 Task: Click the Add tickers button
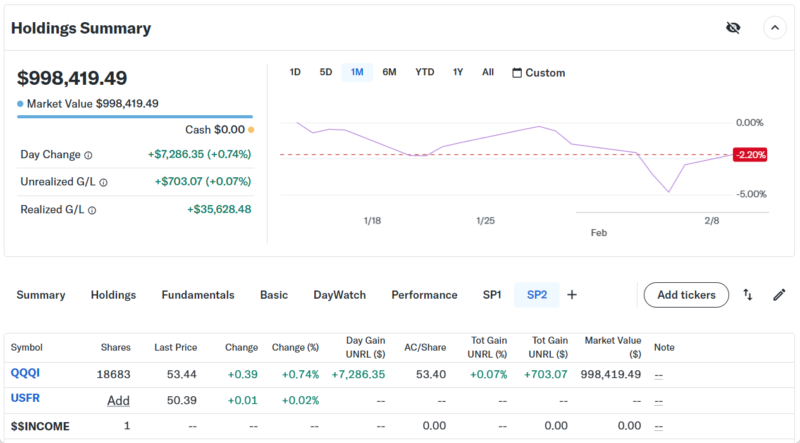click(x=685, y=295)
